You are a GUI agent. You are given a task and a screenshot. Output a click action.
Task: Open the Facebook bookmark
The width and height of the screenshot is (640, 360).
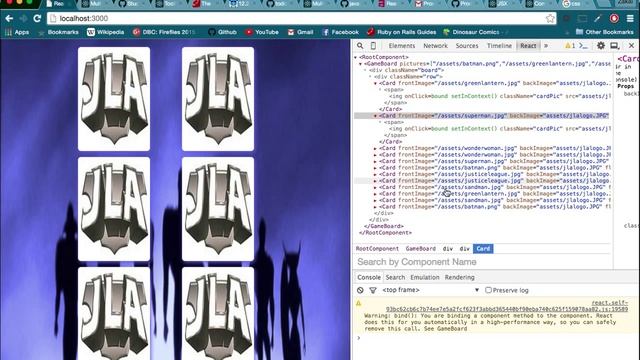[340, 32]
